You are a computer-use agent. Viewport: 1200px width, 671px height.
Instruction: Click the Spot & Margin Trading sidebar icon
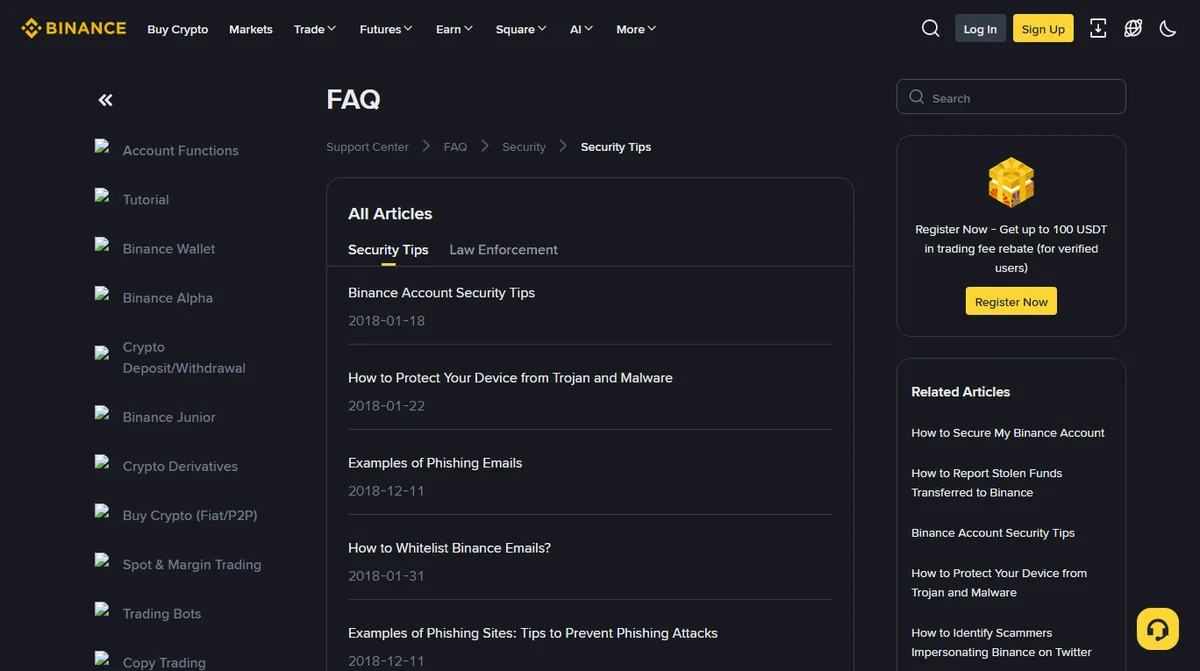tap(102, 559)
